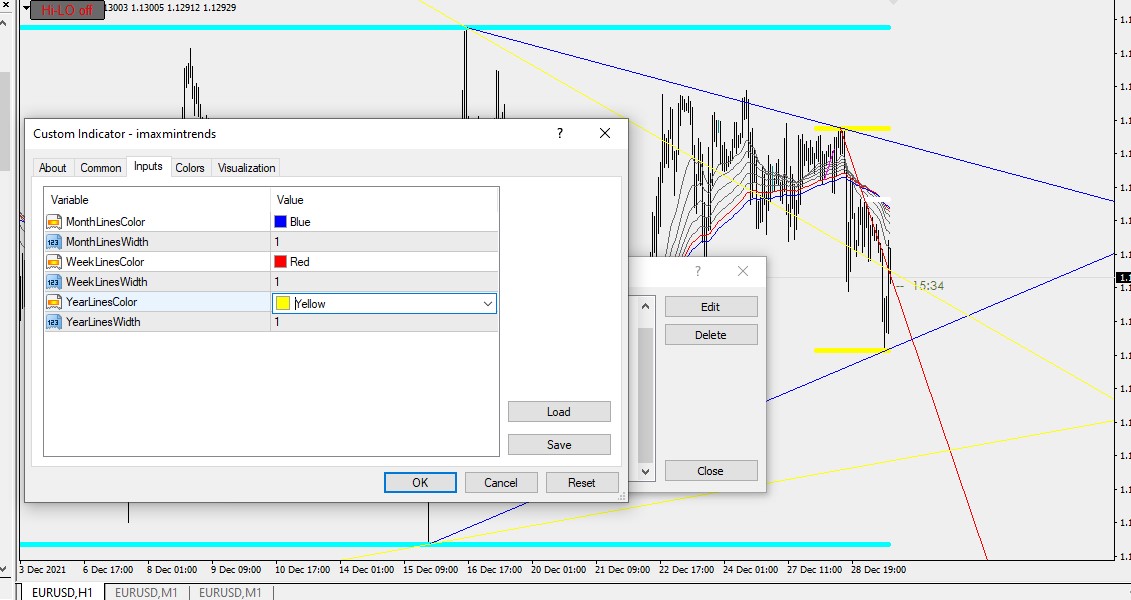Click the WeekLinesWidth integer type icon
The image size is (1131, 600).
(x=53, y=282)
